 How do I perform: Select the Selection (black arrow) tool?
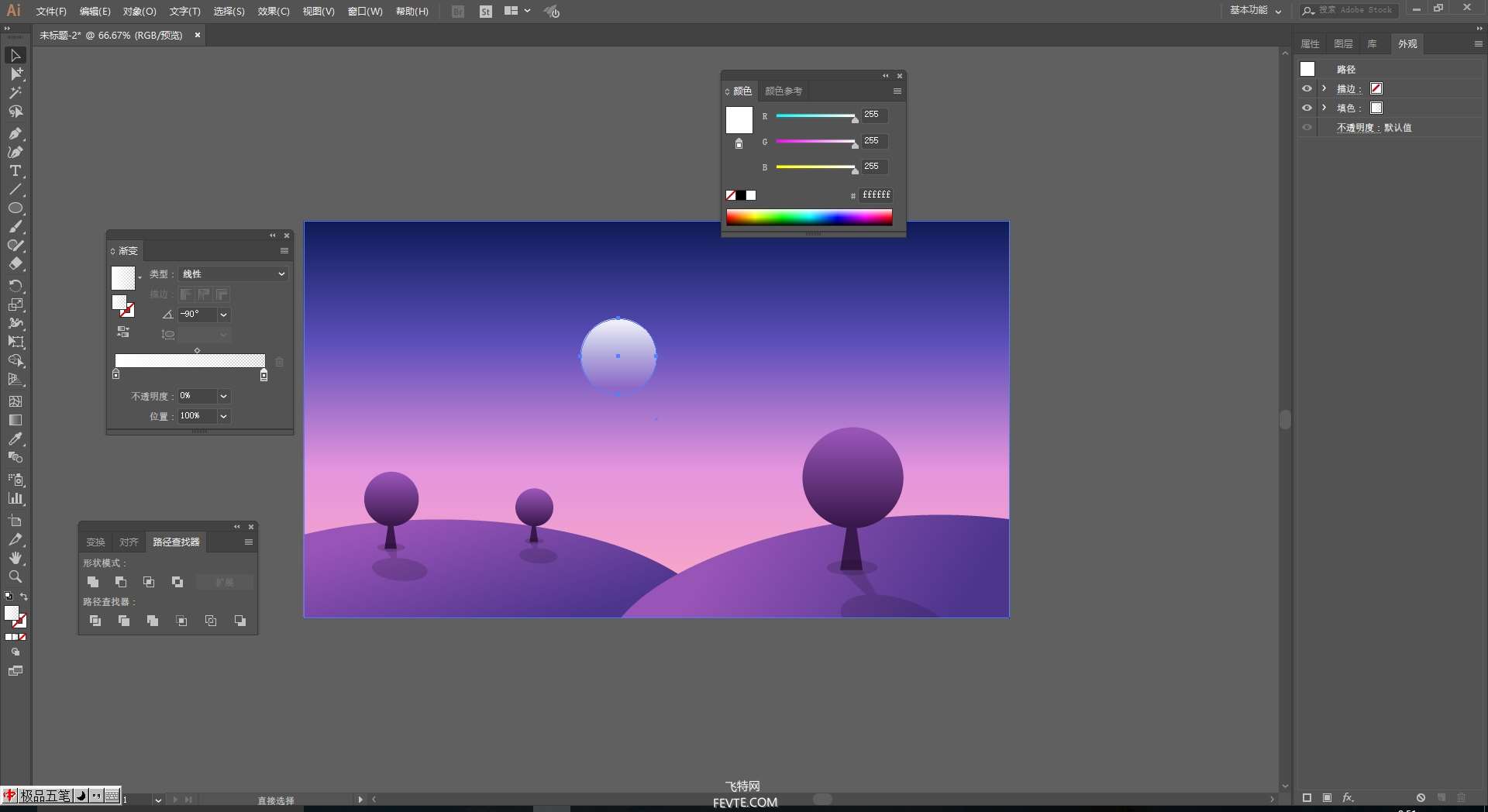15,56
